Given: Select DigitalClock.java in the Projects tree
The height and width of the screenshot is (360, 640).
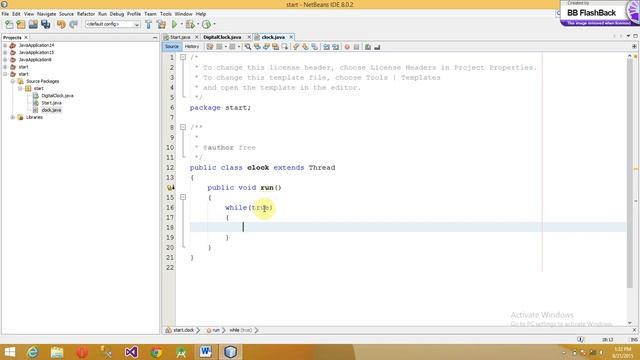Looking at the screenshot, I should click(57, 96).
